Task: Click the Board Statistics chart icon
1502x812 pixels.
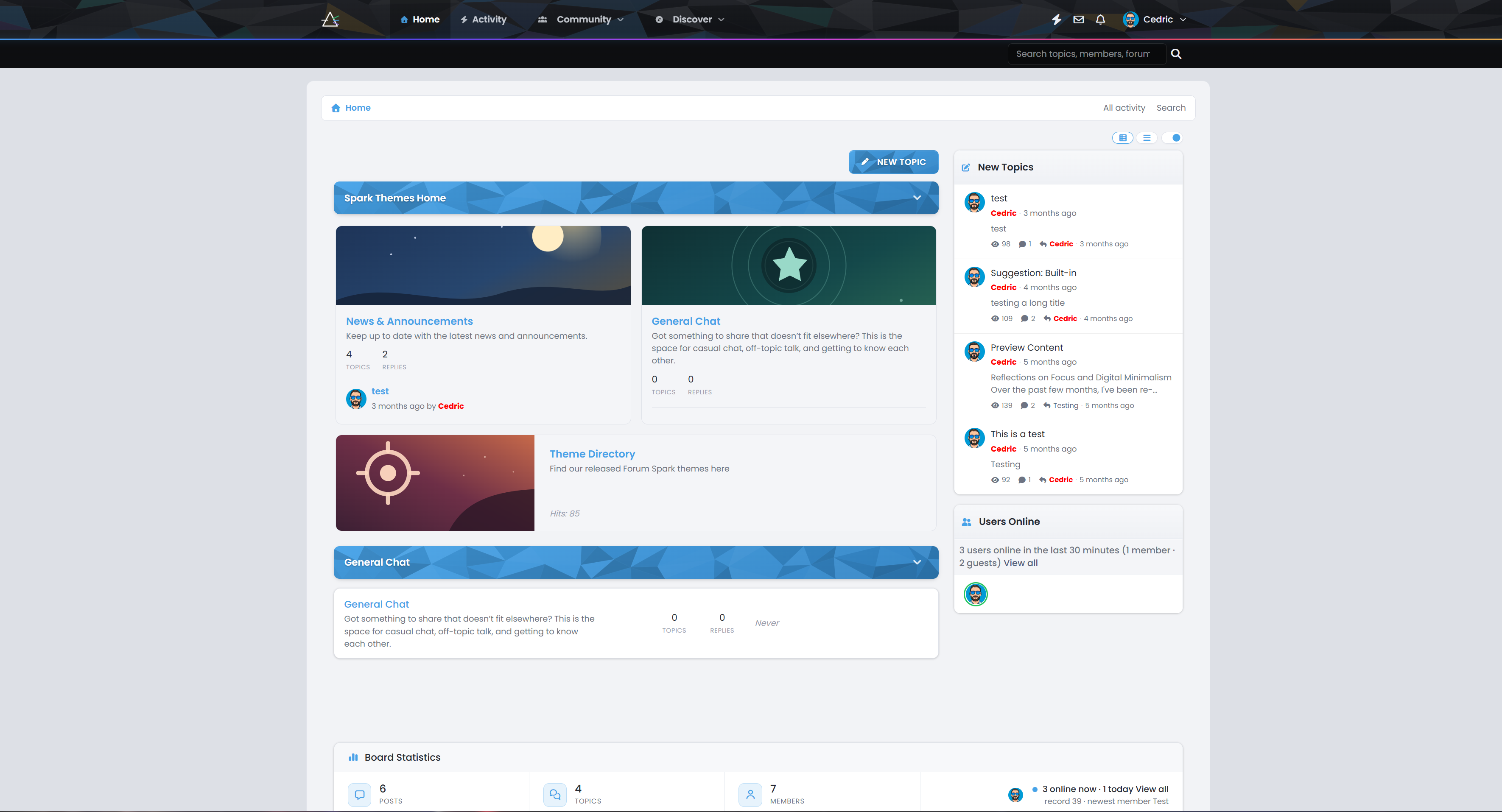Action: click(353, 757)
